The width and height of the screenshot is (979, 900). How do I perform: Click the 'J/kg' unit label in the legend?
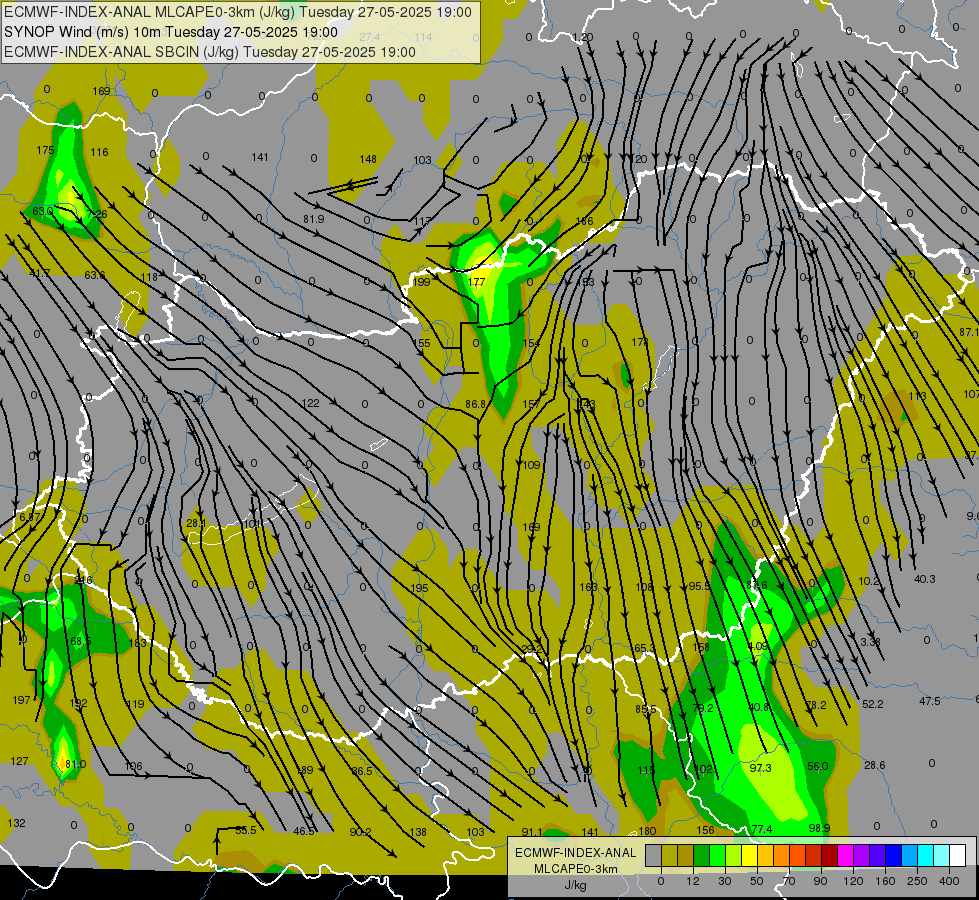[575, 885]
